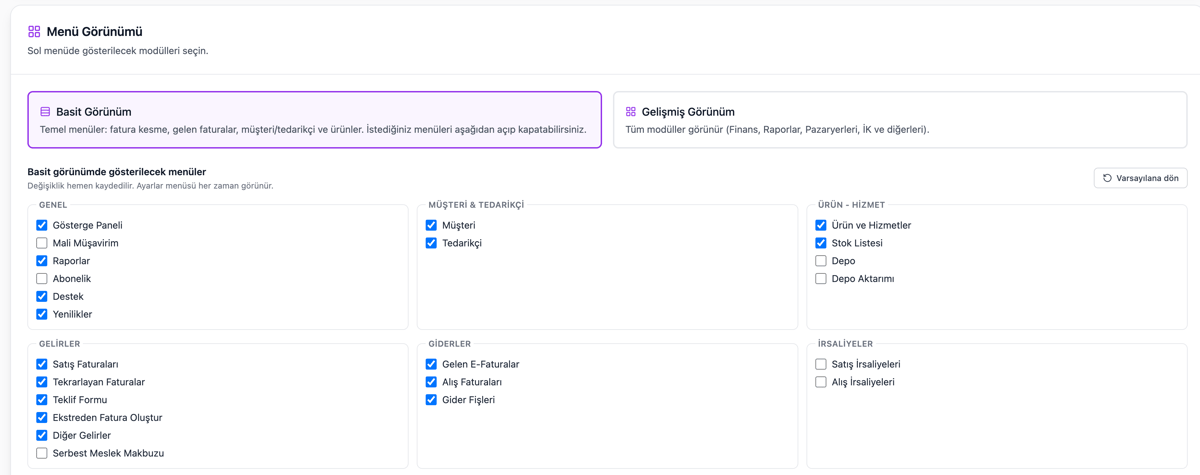Enable the Mali Müşavirim checkbox
This screenshot has width=1200, height=475.
coord(42,243)
